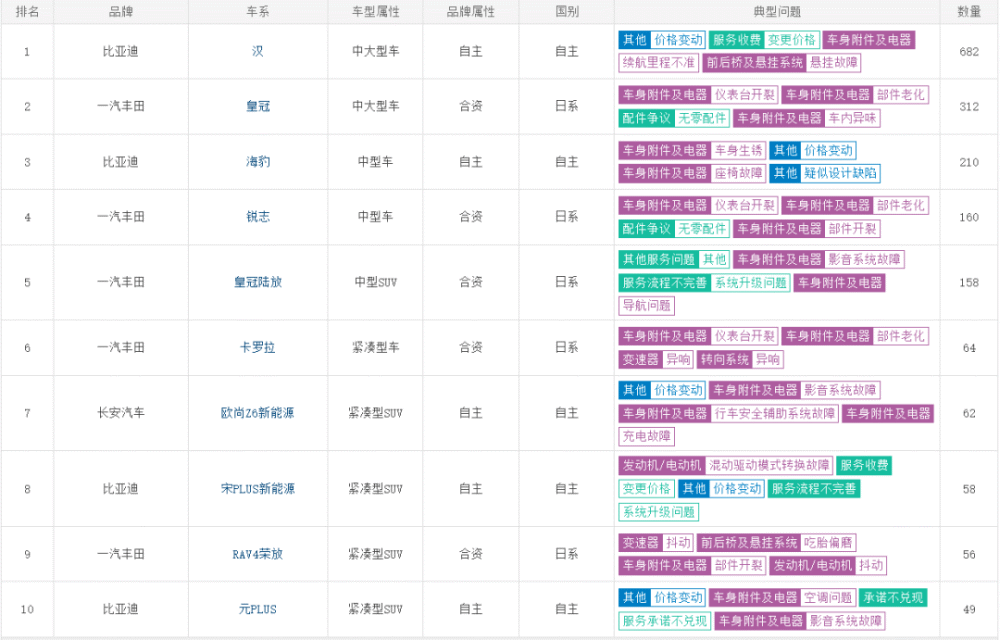1000x640 pixels.
Task: Open the 元PLUS series link
Action: (x=258, y=609)
